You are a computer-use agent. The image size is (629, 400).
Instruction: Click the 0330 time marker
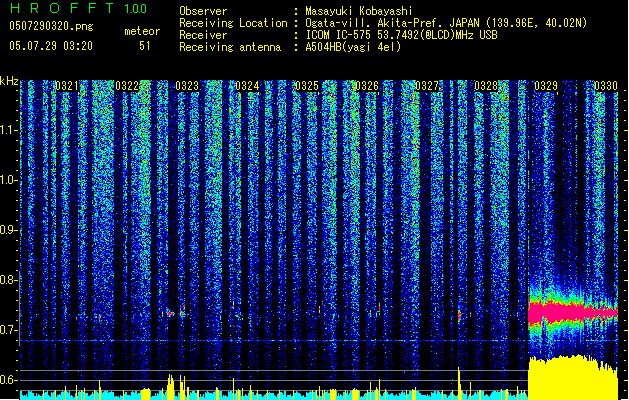click(x=606, y=86)
